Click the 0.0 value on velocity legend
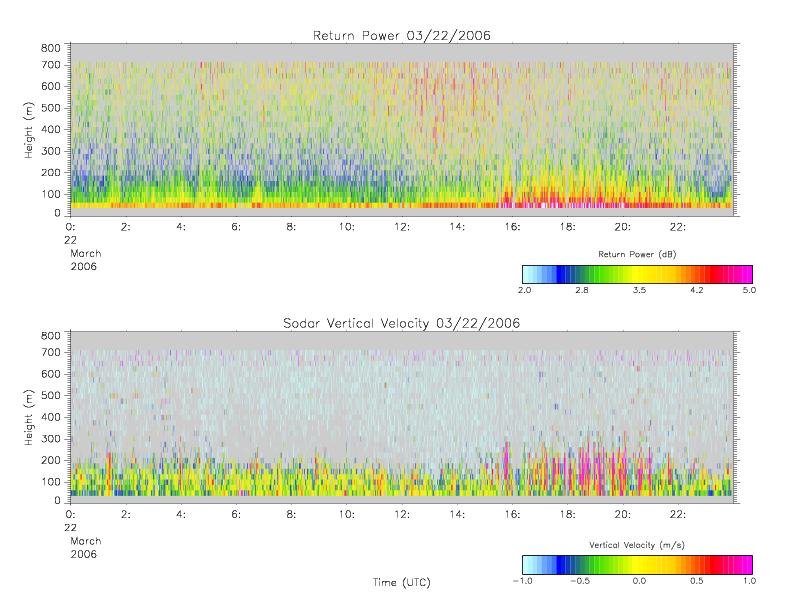 (x=639, y=581)
